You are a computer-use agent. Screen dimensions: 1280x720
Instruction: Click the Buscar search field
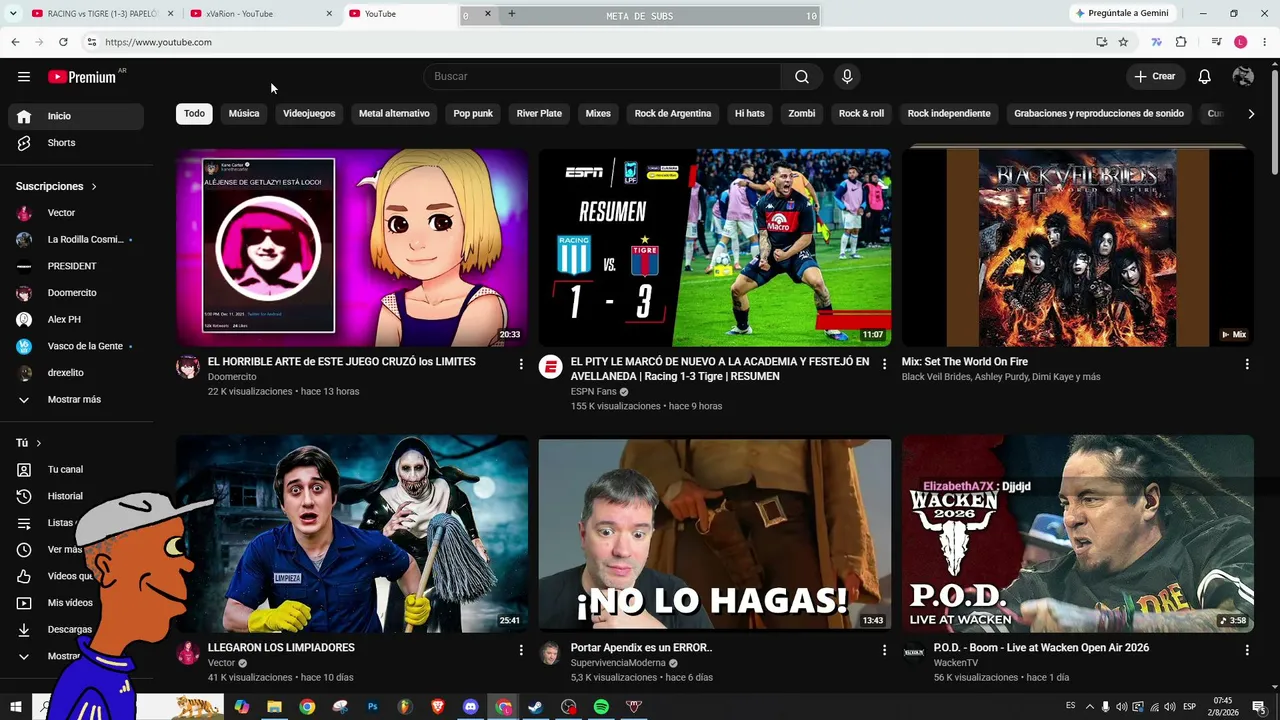(x=602, y=77)
